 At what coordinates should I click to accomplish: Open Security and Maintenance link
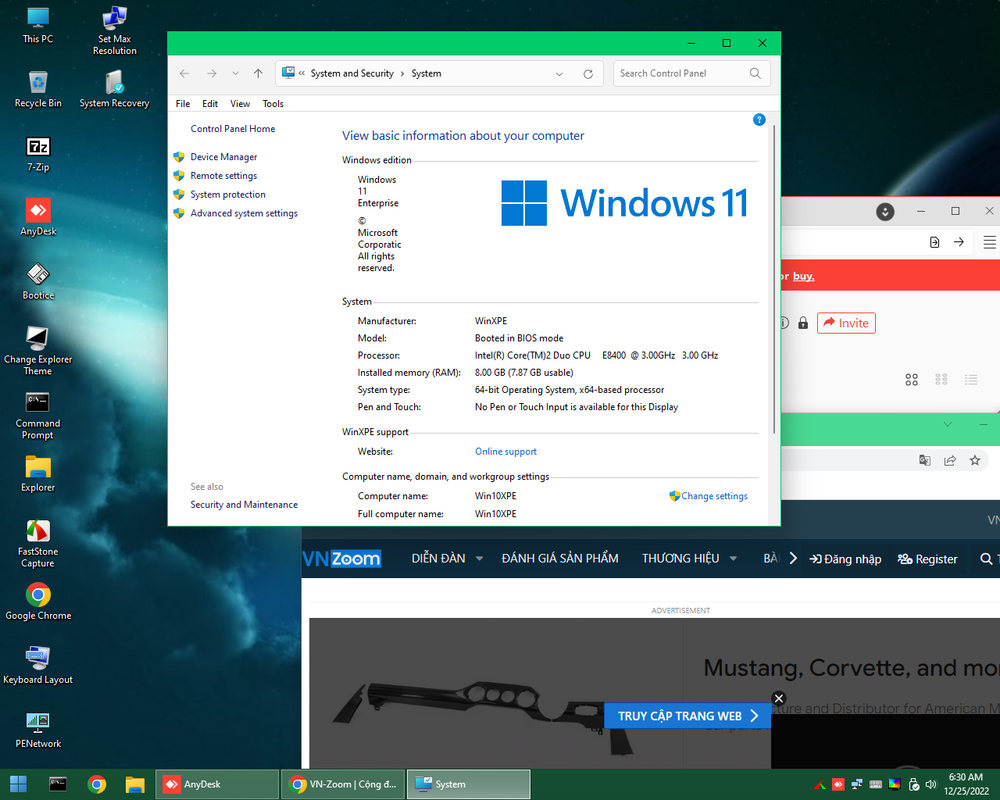pyautogui.click(x=244, y=505)
